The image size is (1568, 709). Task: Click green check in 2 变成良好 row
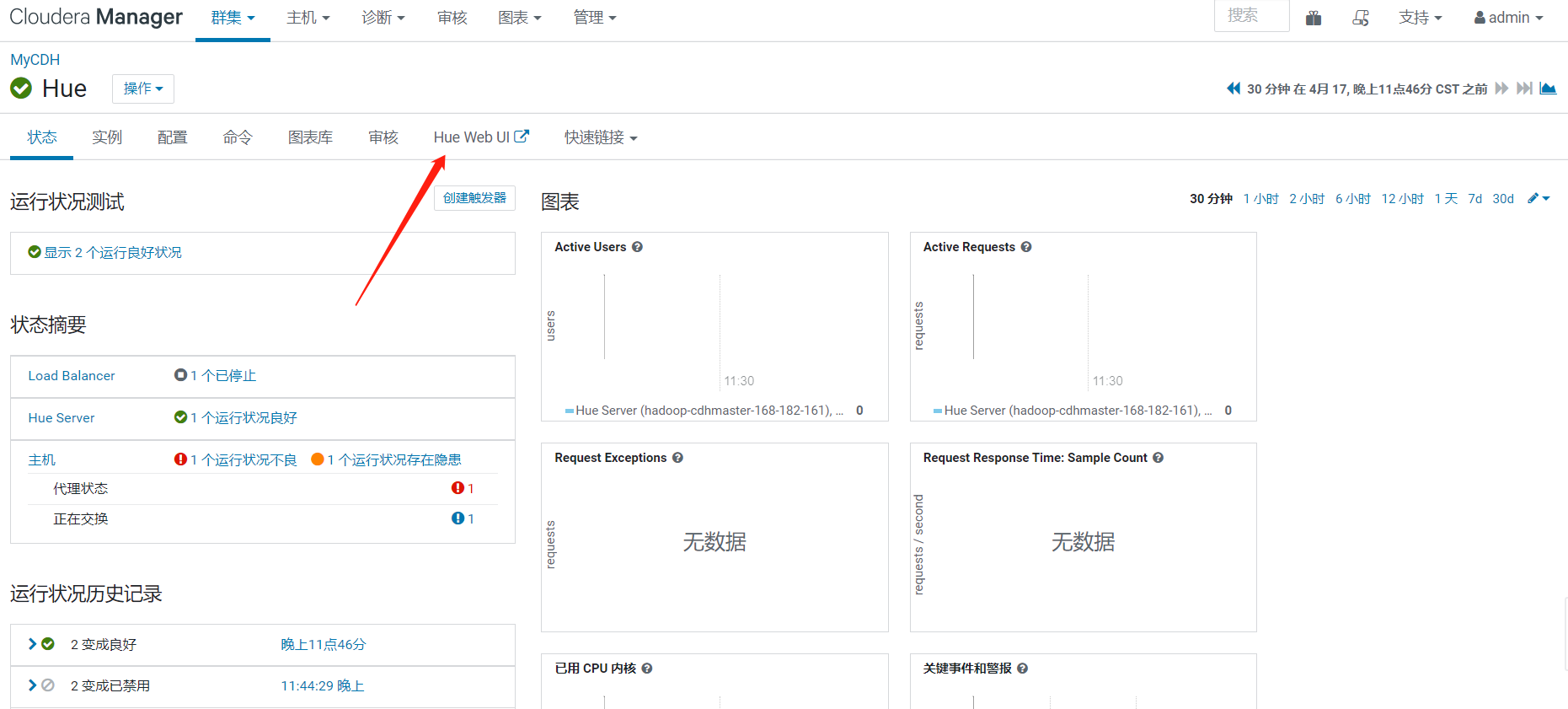click(48, 644)
